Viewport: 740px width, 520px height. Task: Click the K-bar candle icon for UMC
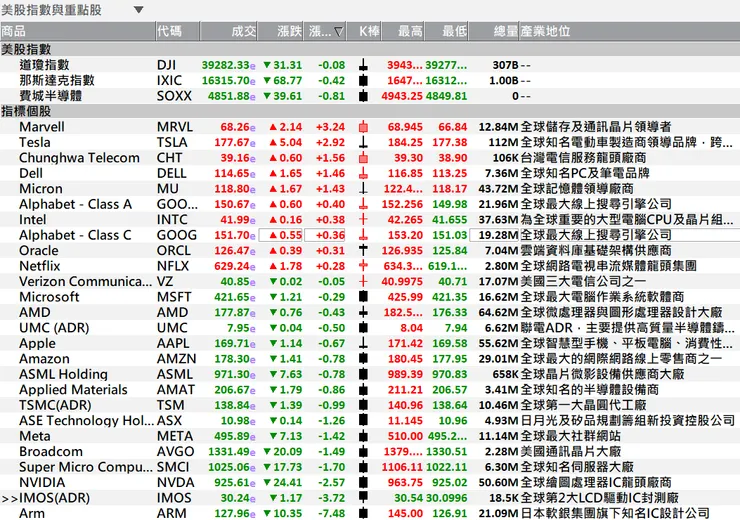click(363, 328)
